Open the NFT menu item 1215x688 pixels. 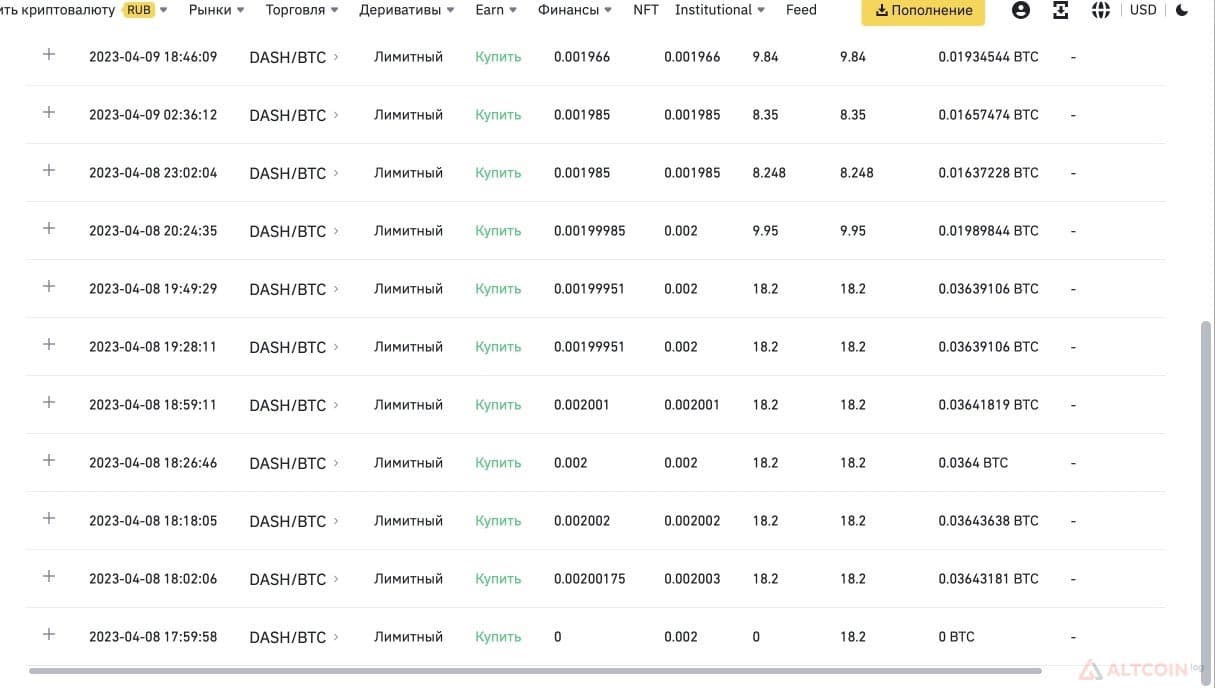[x=646, y=10]
